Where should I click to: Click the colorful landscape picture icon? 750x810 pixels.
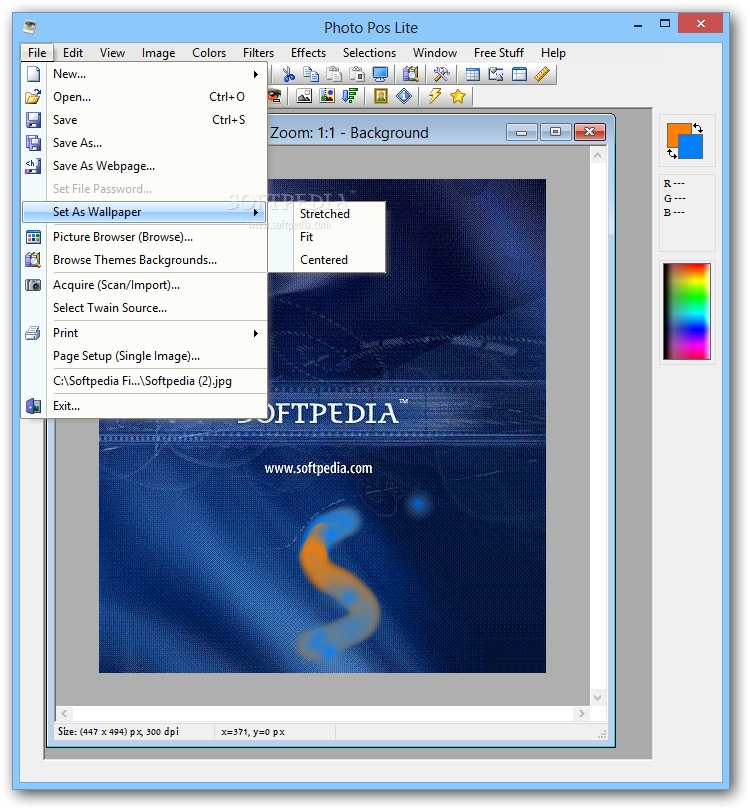point(327,96)
